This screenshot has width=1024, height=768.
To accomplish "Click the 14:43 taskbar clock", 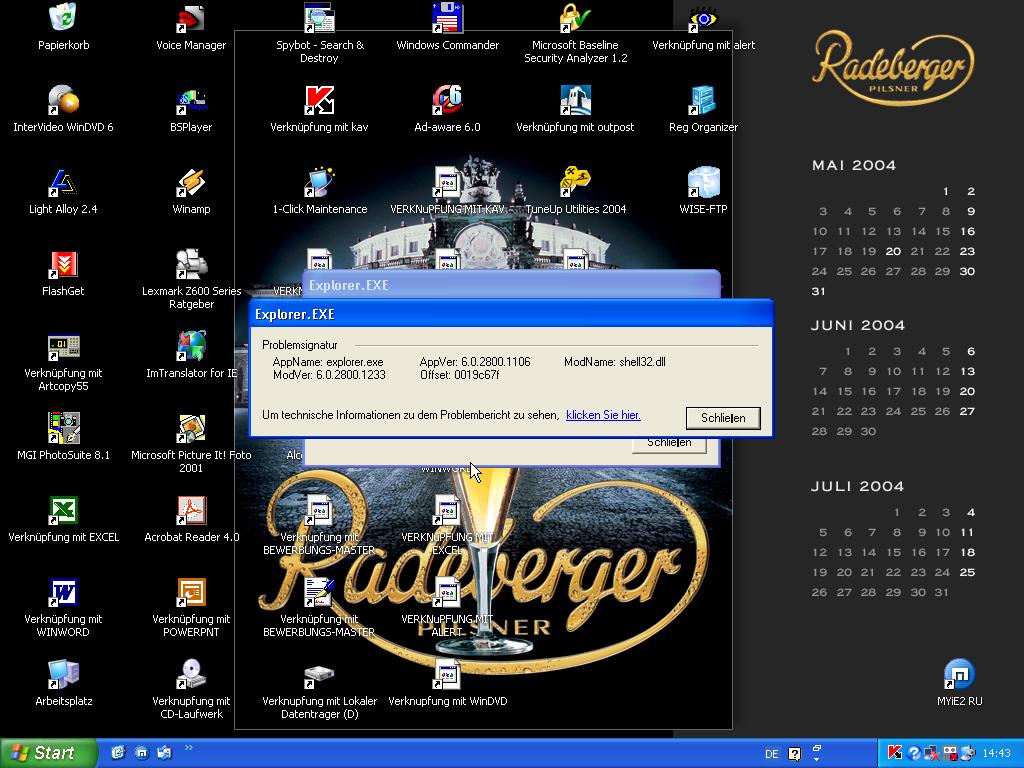I will click(996, 754).
